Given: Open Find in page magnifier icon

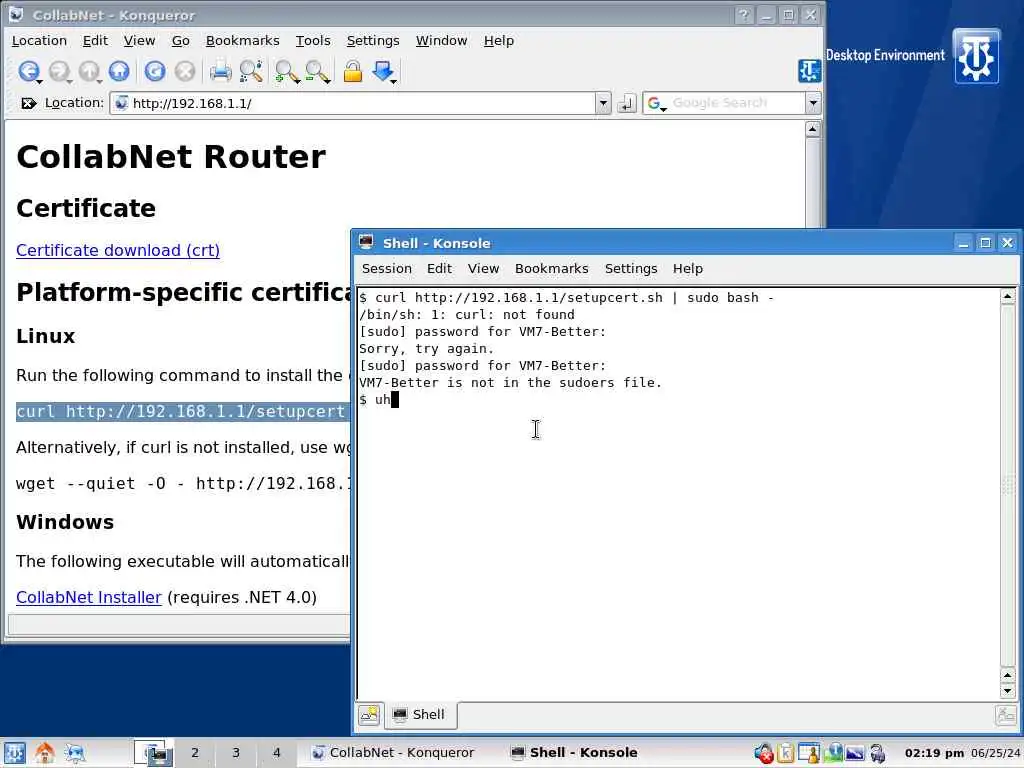Looking at the screenshot, I should tap(251, 71).
